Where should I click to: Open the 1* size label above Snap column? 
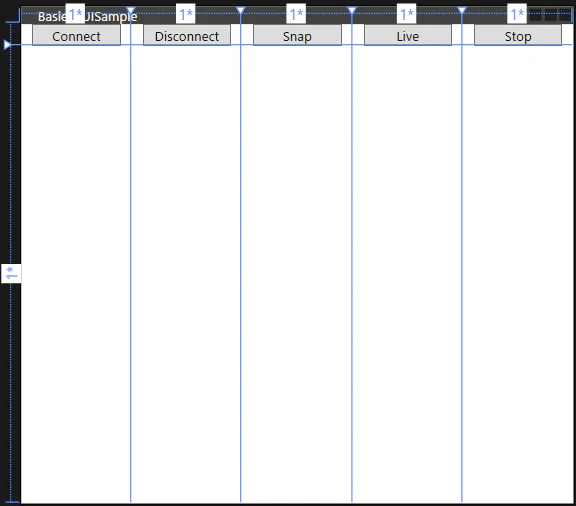point(296,14)
